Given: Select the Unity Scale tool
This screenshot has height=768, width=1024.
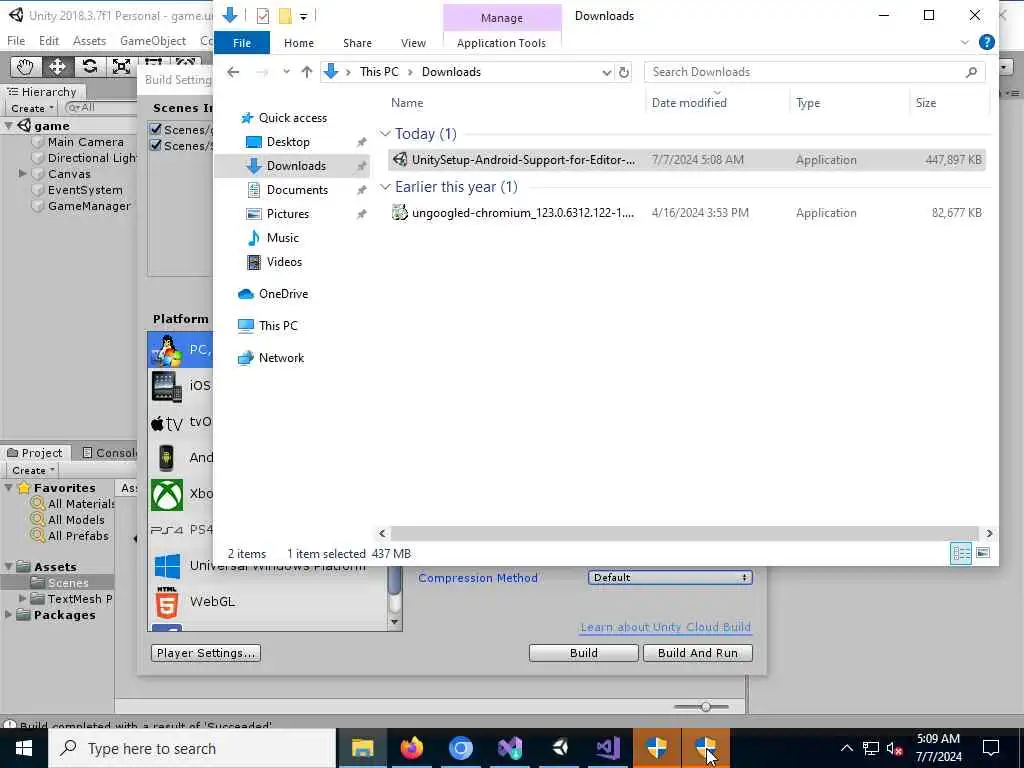Looking at the screenshot, I should tap(121, 67).
